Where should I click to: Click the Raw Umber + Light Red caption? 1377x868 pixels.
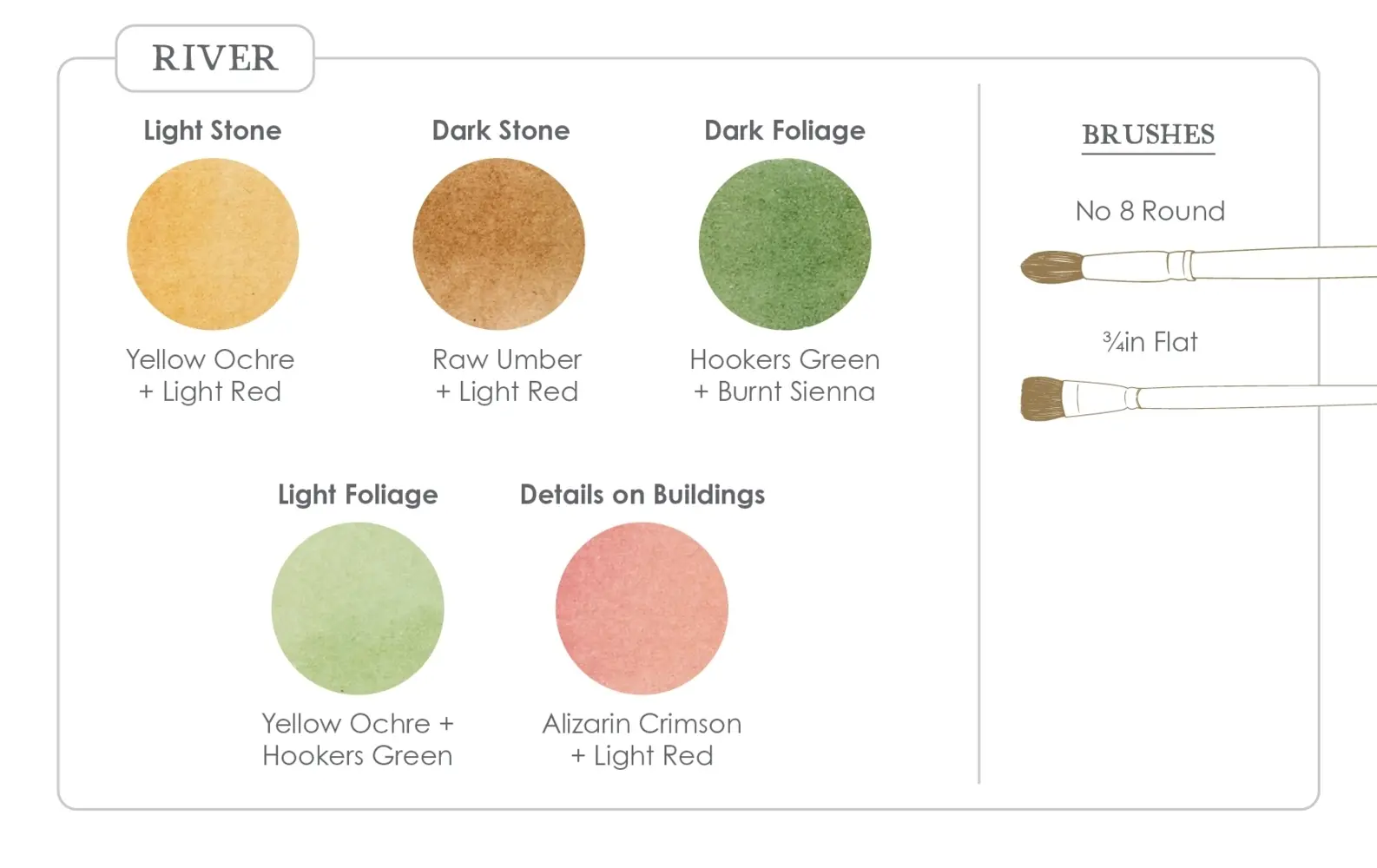click(507, 375)
